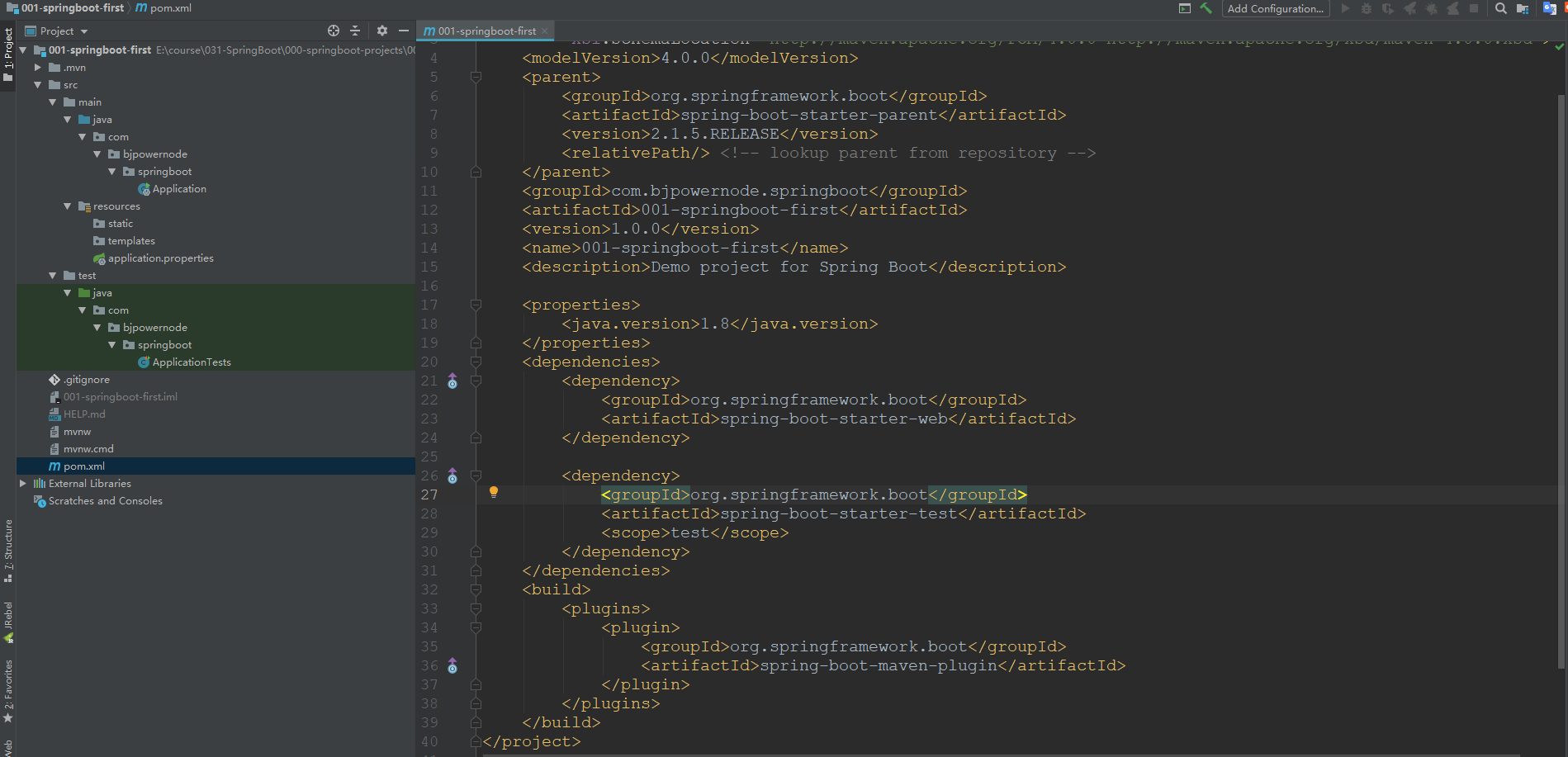Click the Stop square icon
Screen dimensions: 1568x757
coord(1474,8)
